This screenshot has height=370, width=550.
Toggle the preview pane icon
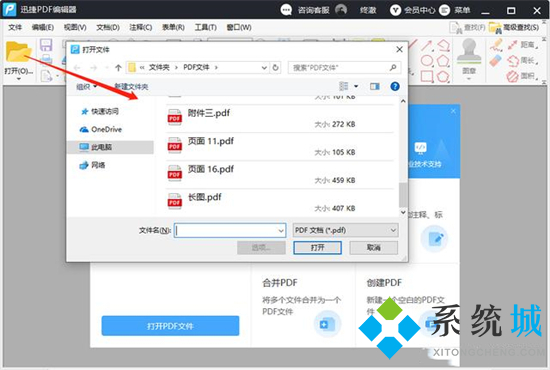[375, 86]
